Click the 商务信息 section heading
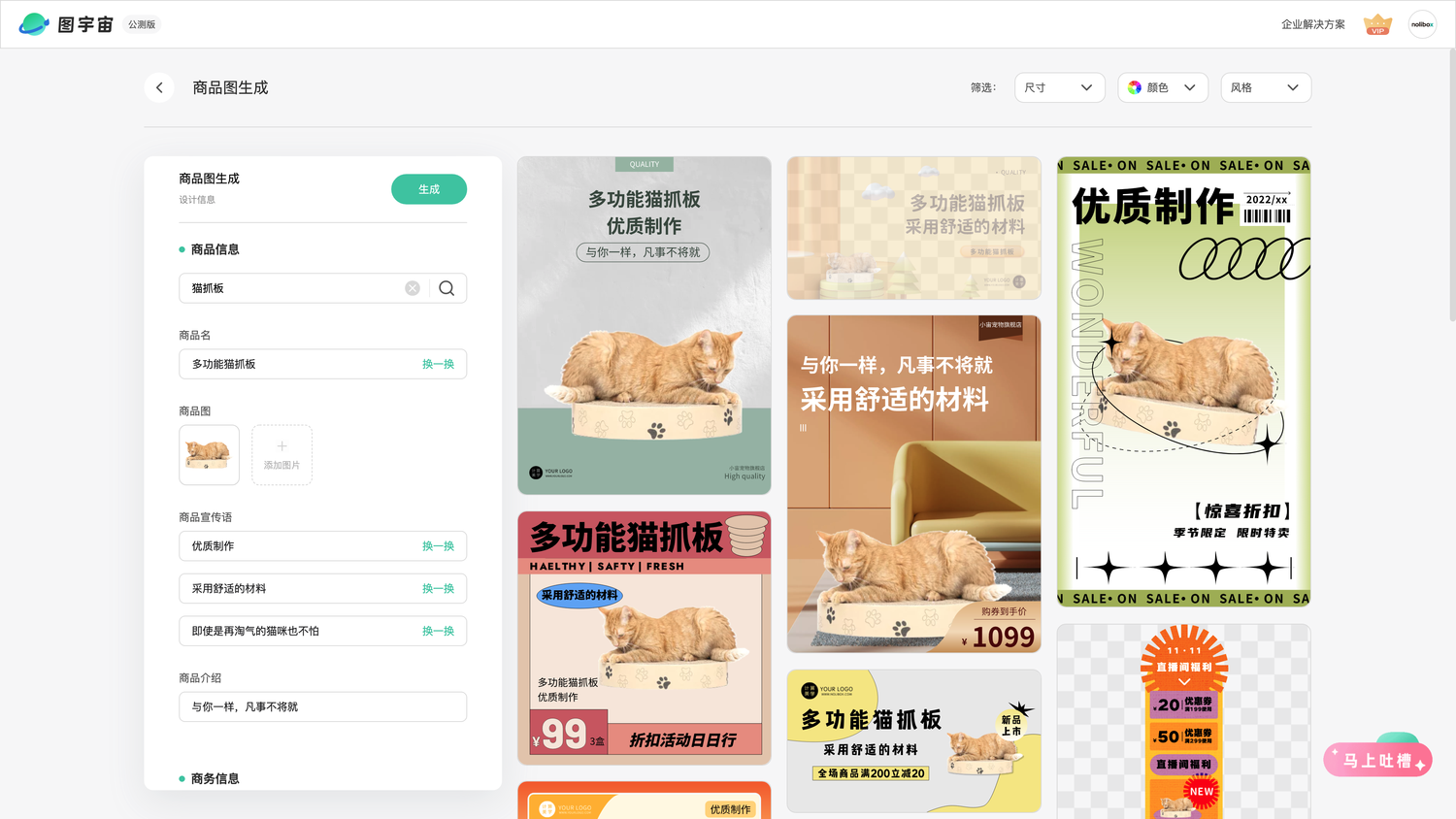This screenshot has height=819, width=1456. (x=215, y=778)
